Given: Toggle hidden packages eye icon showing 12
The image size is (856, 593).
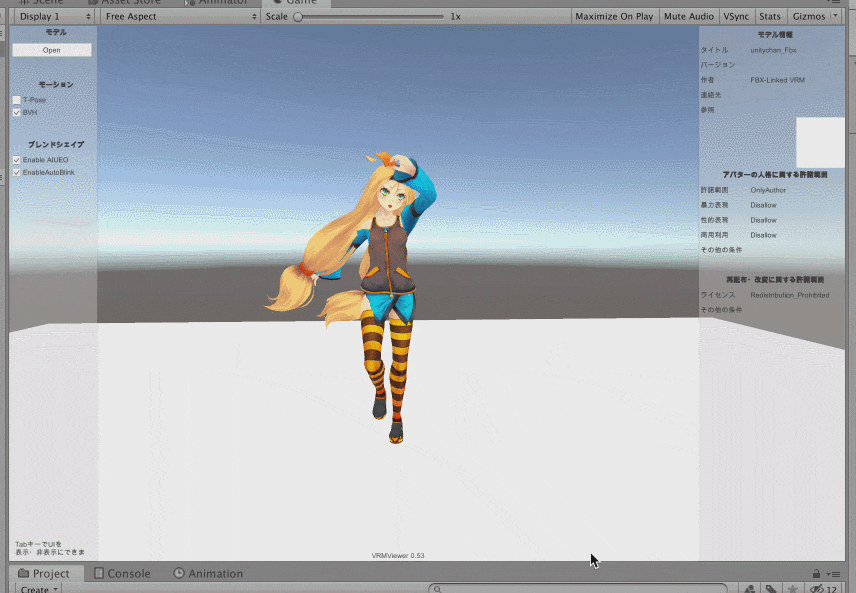Looking at the screenshot, I should [x=823, y=589].
